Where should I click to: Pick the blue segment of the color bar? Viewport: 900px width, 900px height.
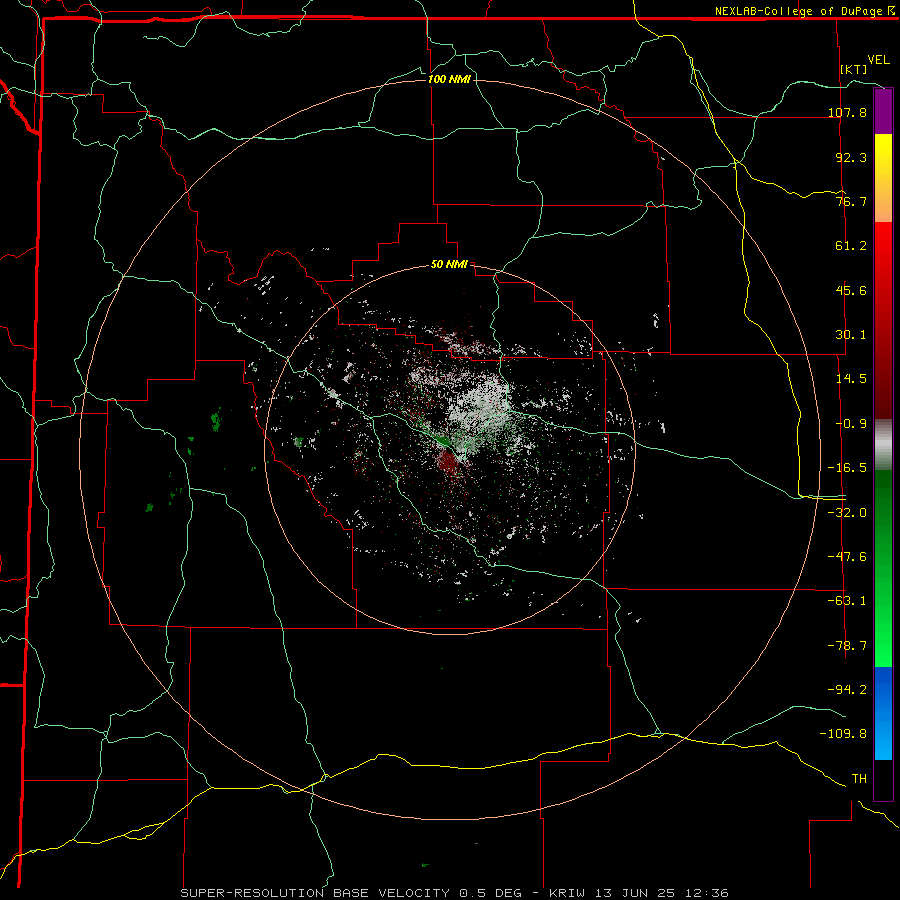[x=883, y=713]
